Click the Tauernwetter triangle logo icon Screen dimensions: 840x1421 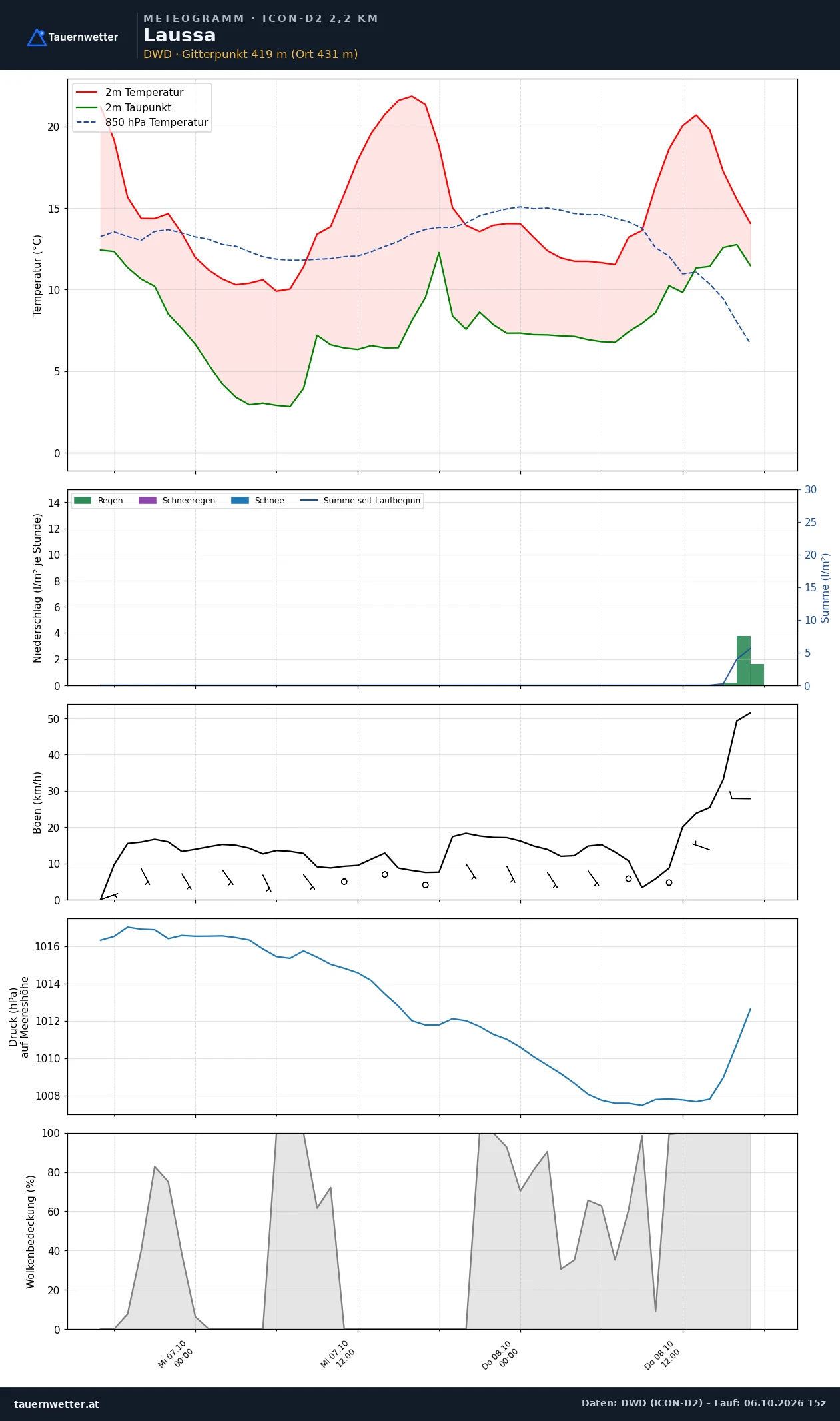(x=37, y=37)
